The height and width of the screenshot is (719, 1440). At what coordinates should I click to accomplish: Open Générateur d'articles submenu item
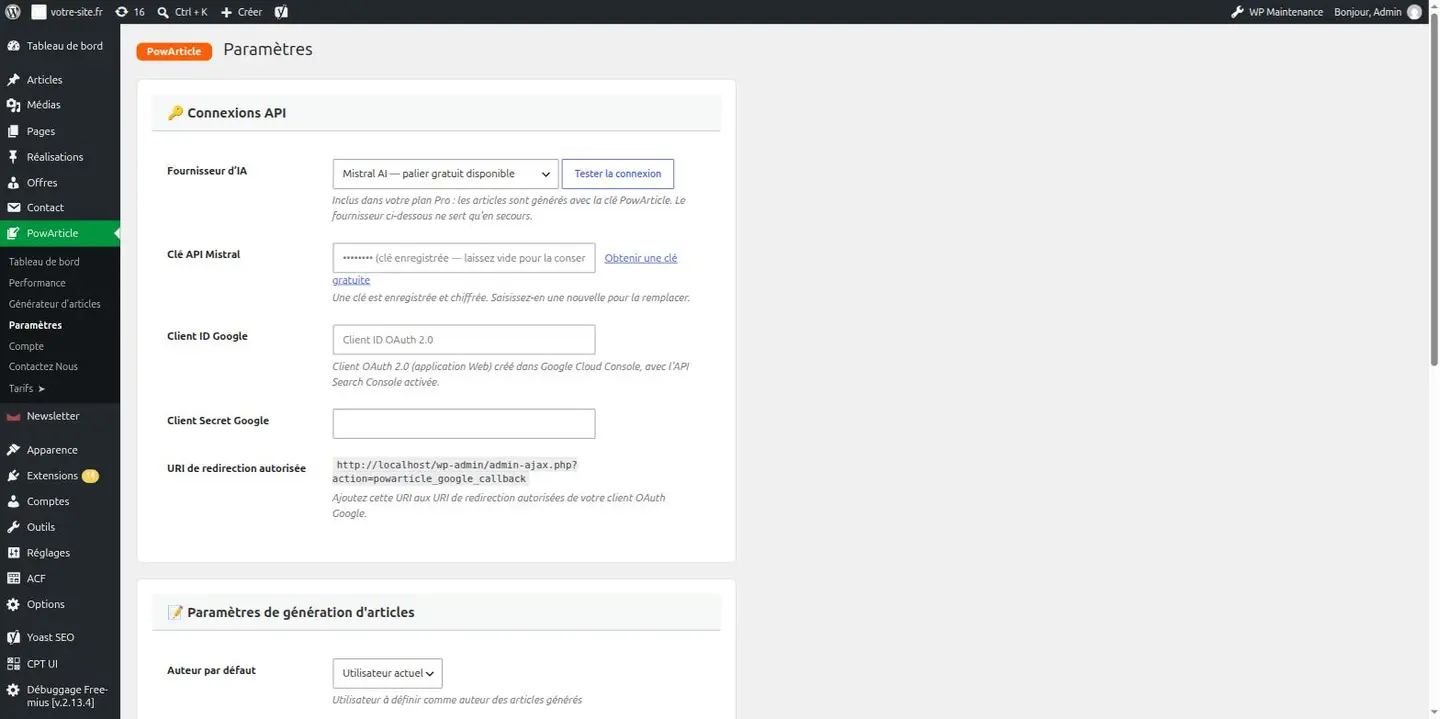coord(55,304)
